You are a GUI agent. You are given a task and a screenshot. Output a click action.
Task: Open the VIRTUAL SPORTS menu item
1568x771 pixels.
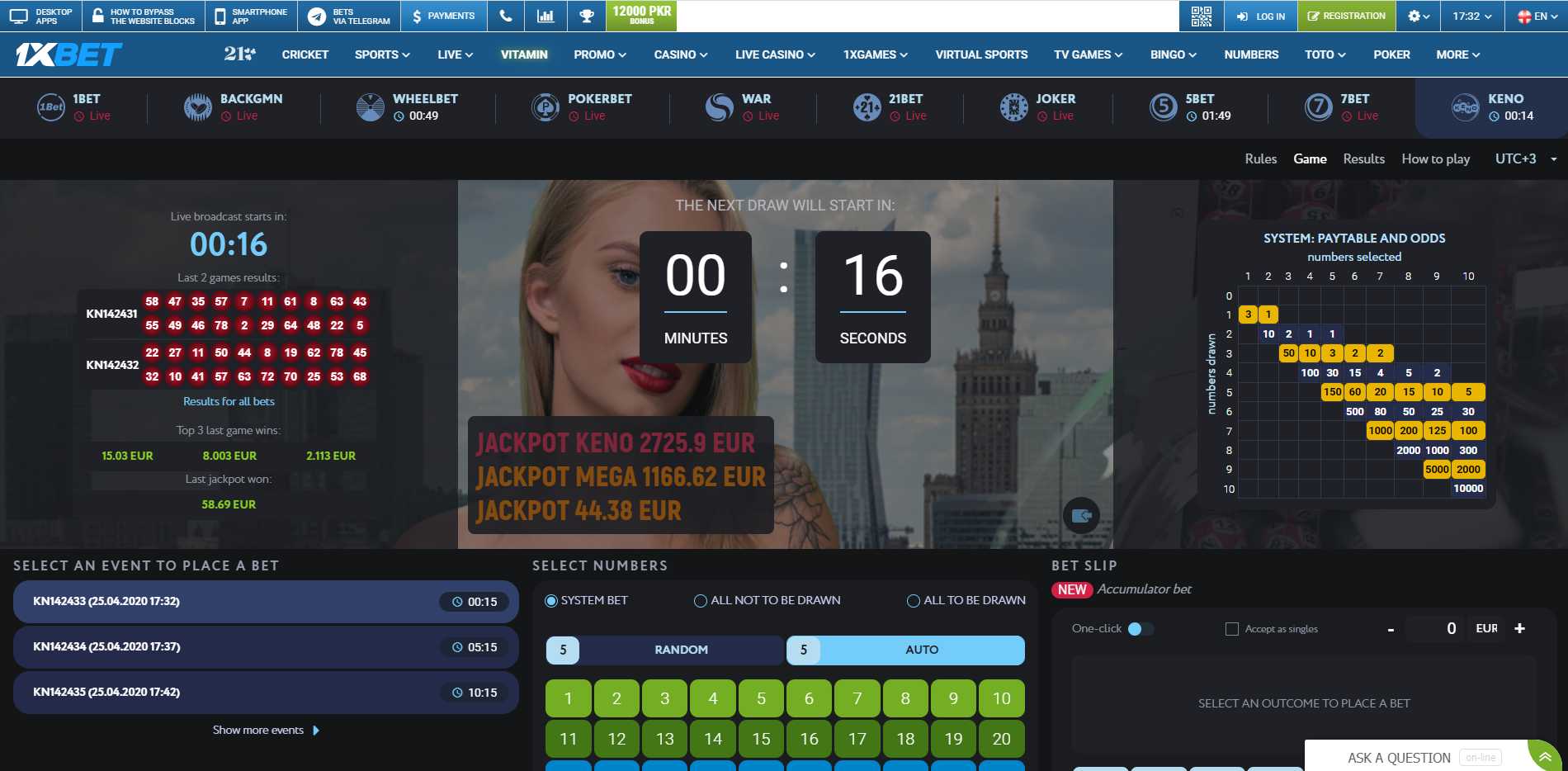click(981, 54)
